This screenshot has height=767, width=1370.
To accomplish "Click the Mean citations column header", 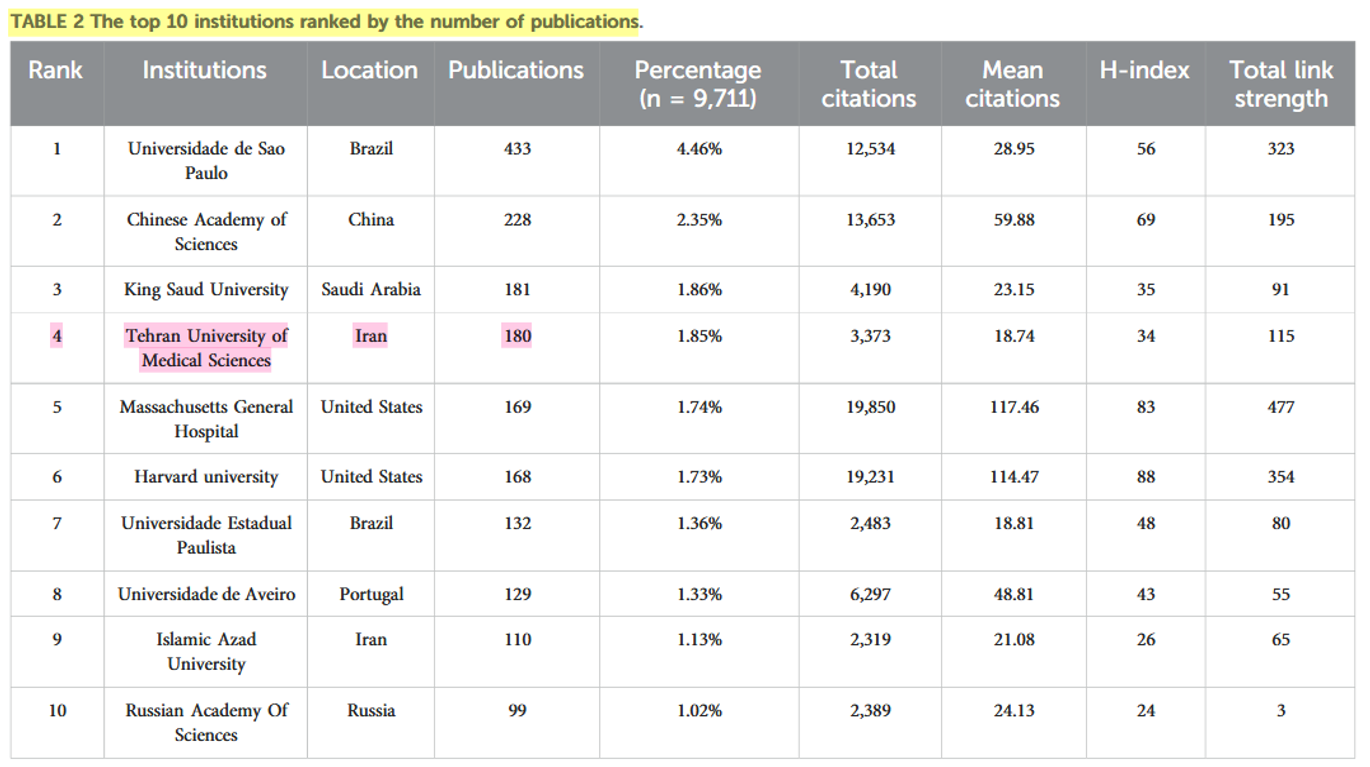I will pos(1012,84).
